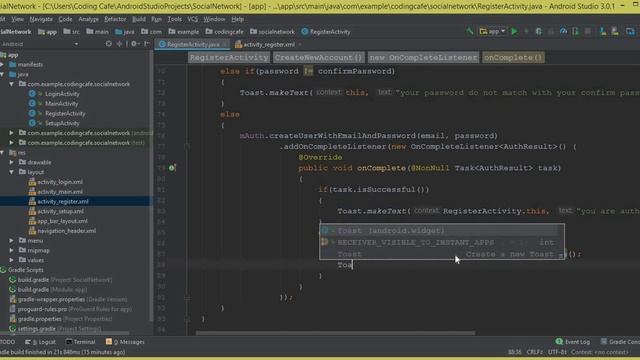Collapse the com.example.codingcafe.socialnetwork main package
This screenshot has width=640, height=360.
11,84
